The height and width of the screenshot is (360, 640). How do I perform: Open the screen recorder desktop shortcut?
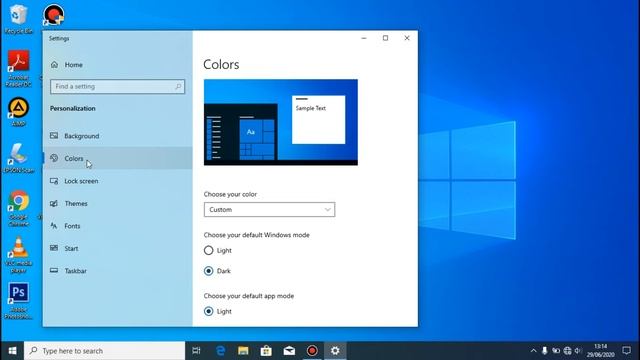point(53,15)
